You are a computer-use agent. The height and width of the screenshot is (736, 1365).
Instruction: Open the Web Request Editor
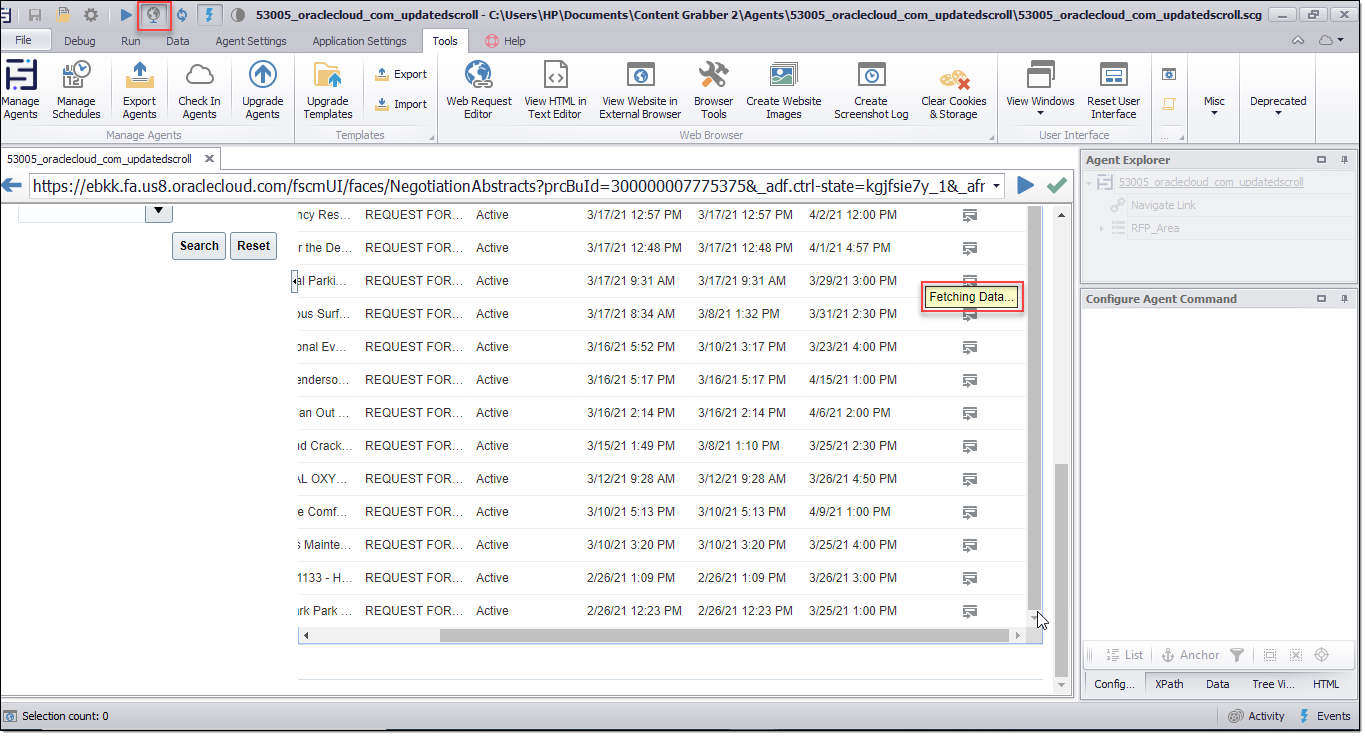[478, 88]
